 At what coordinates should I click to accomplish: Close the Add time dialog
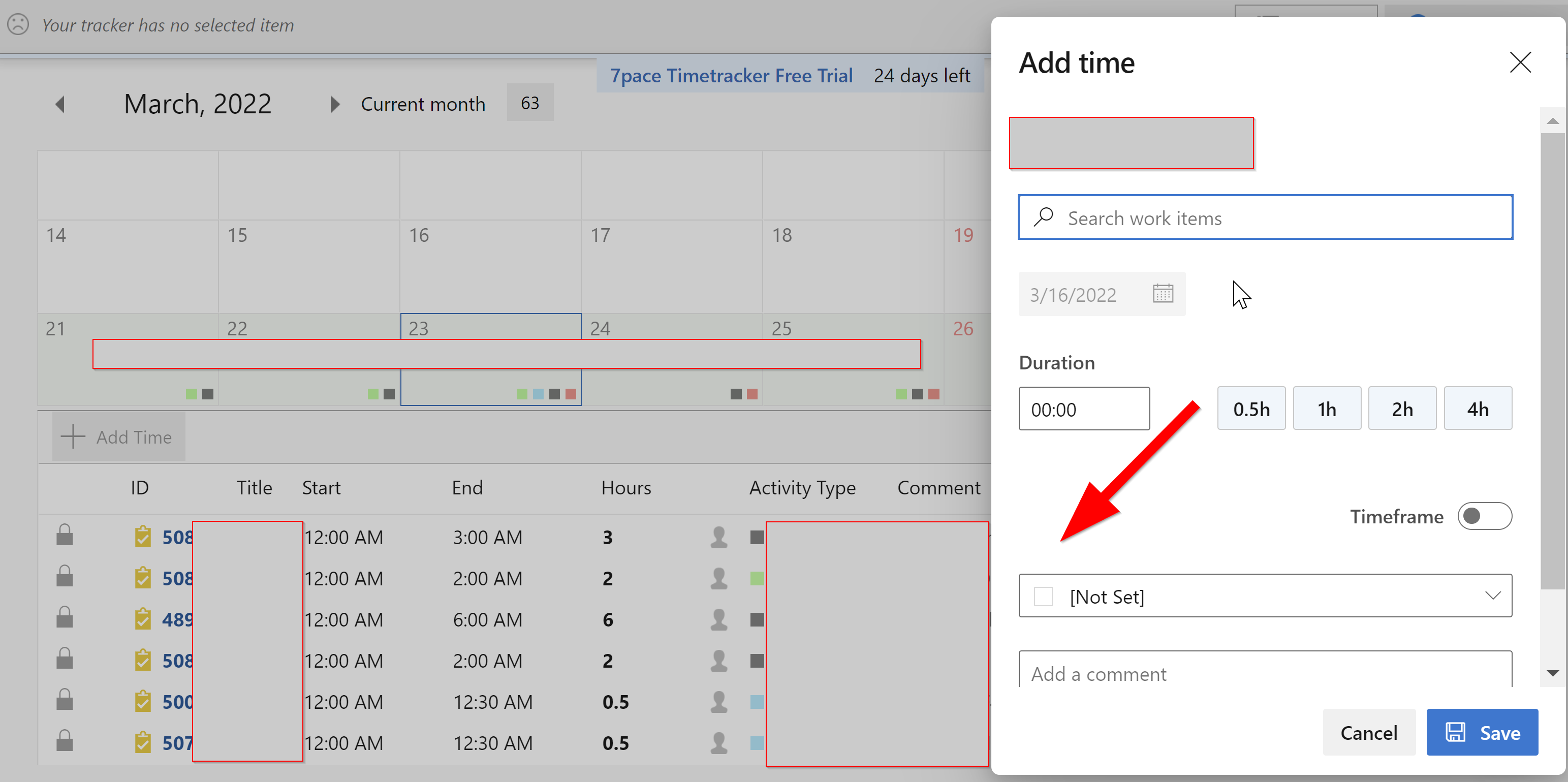1520,62
